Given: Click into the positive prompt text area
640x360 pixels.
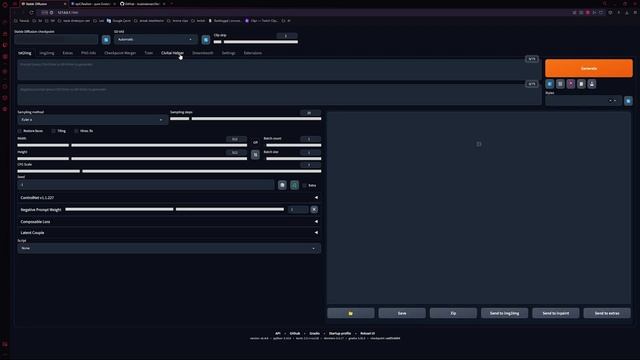Looking at the screenshot, I should (279, 69).
